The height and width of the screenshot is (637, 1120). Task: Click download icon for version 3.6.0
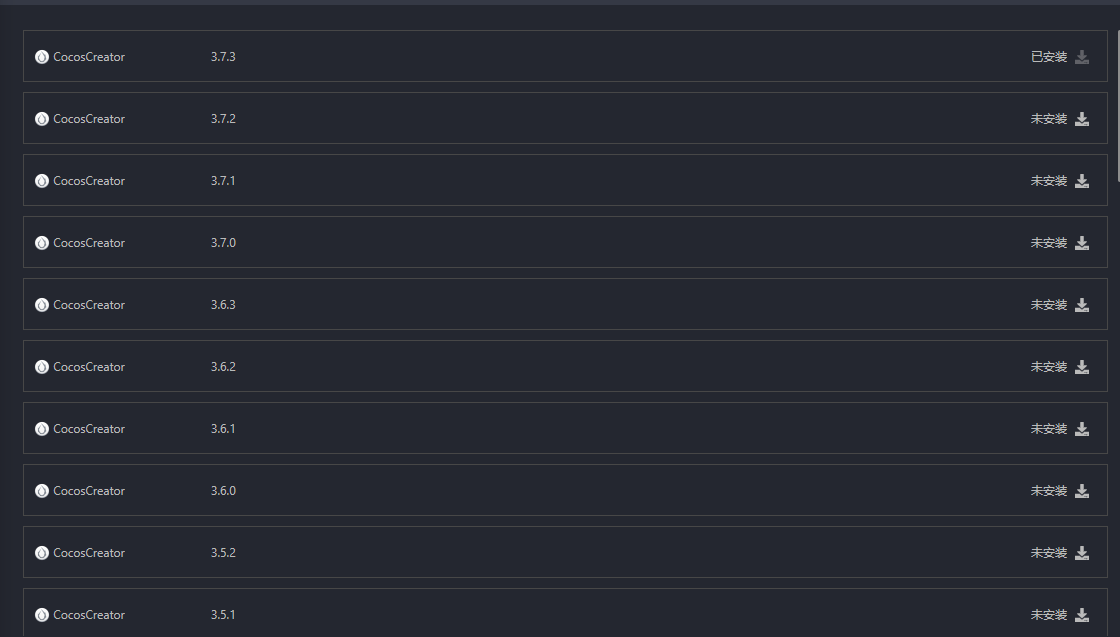pos(1082,491)
